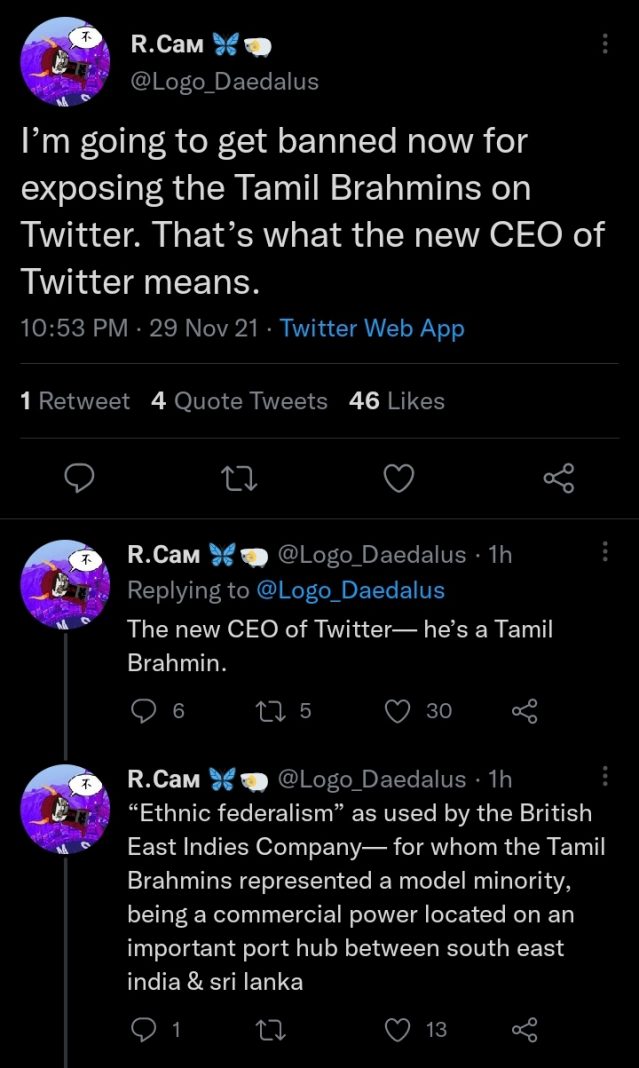Open more options on 'Ethnic federalism' reply
This screenshot has height=1068, width=639.
coord(604,777)
